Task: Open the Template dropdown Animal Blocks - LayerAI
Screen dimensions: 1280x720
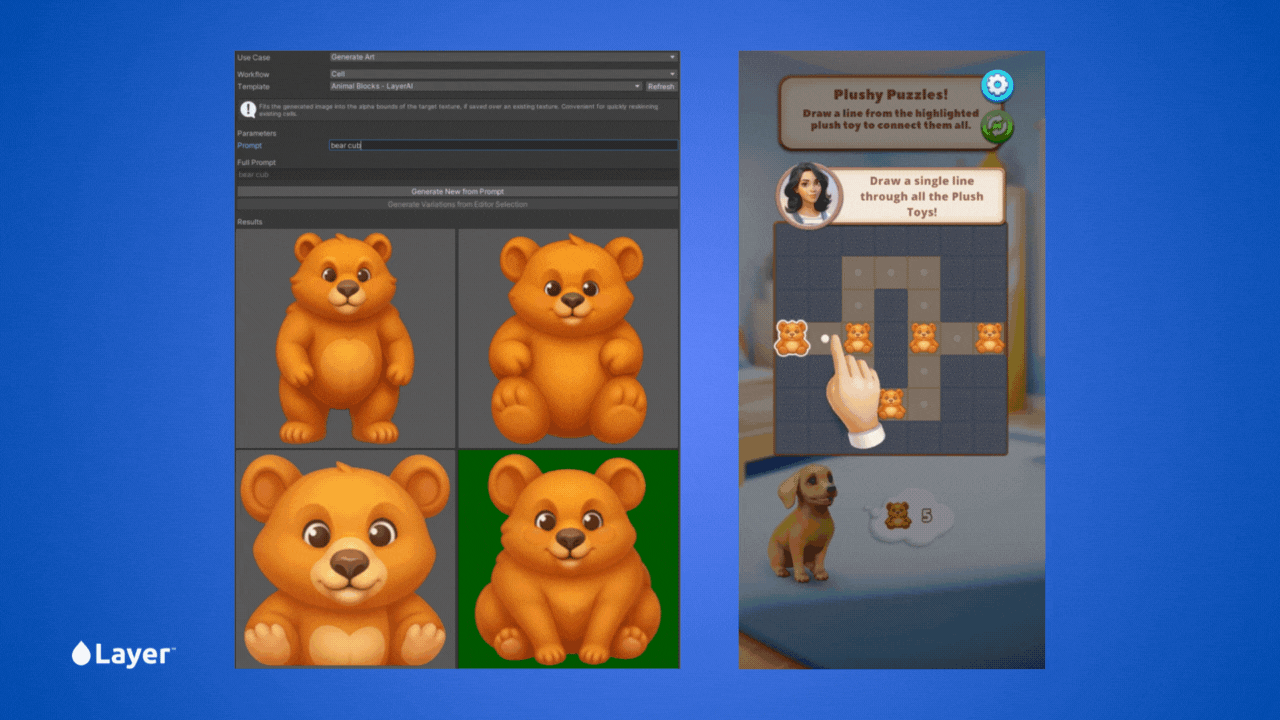Action: (x=486, y=87)
